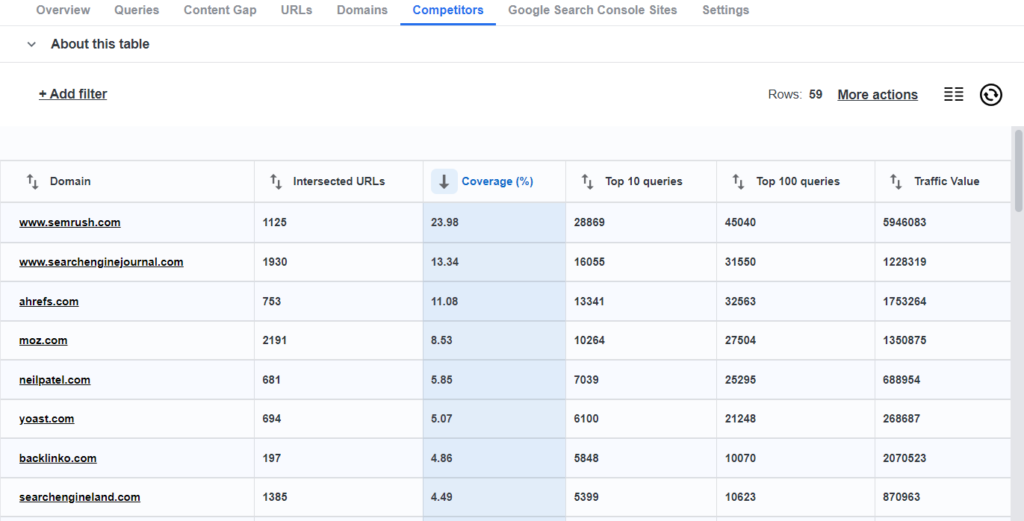Open the www.searchenginejournal.com link
The width and height of the screenshot is (1024, 521).
pyautogui.click(x=101, y=262)
